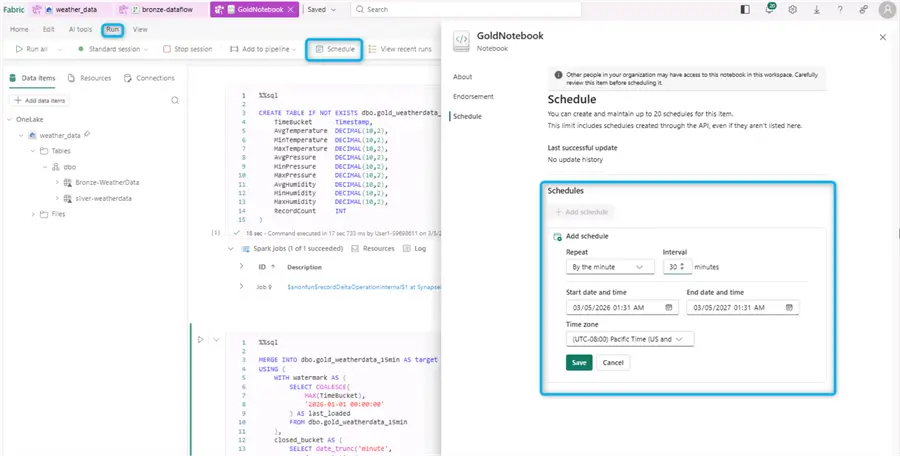Viewport: 900px width, 456px height.
Task: Collapse the dbo schema node
Action: (45, 167)
